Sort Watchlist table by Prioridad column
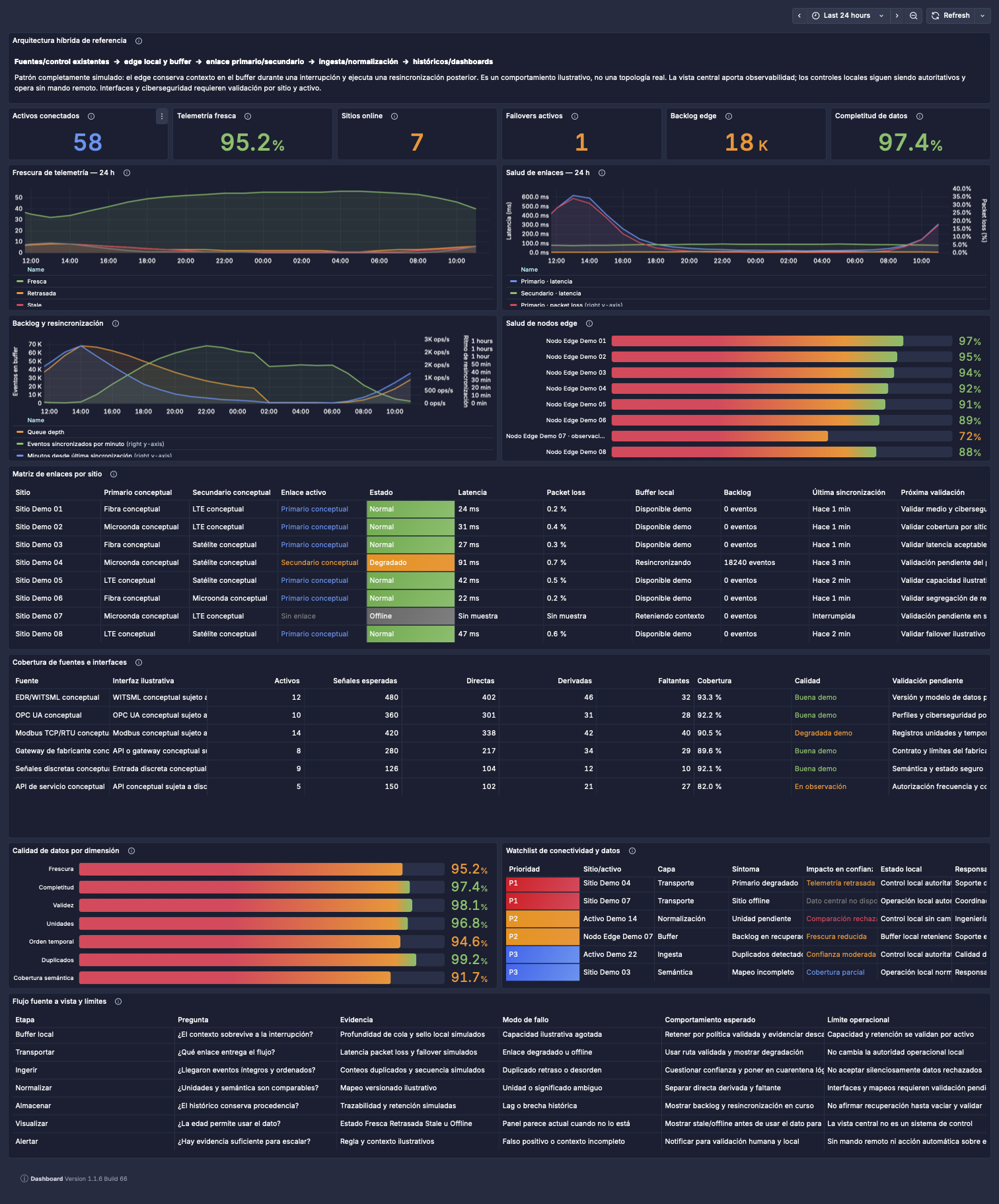Viewport: 999px width, 1204px height. [525, 870]
